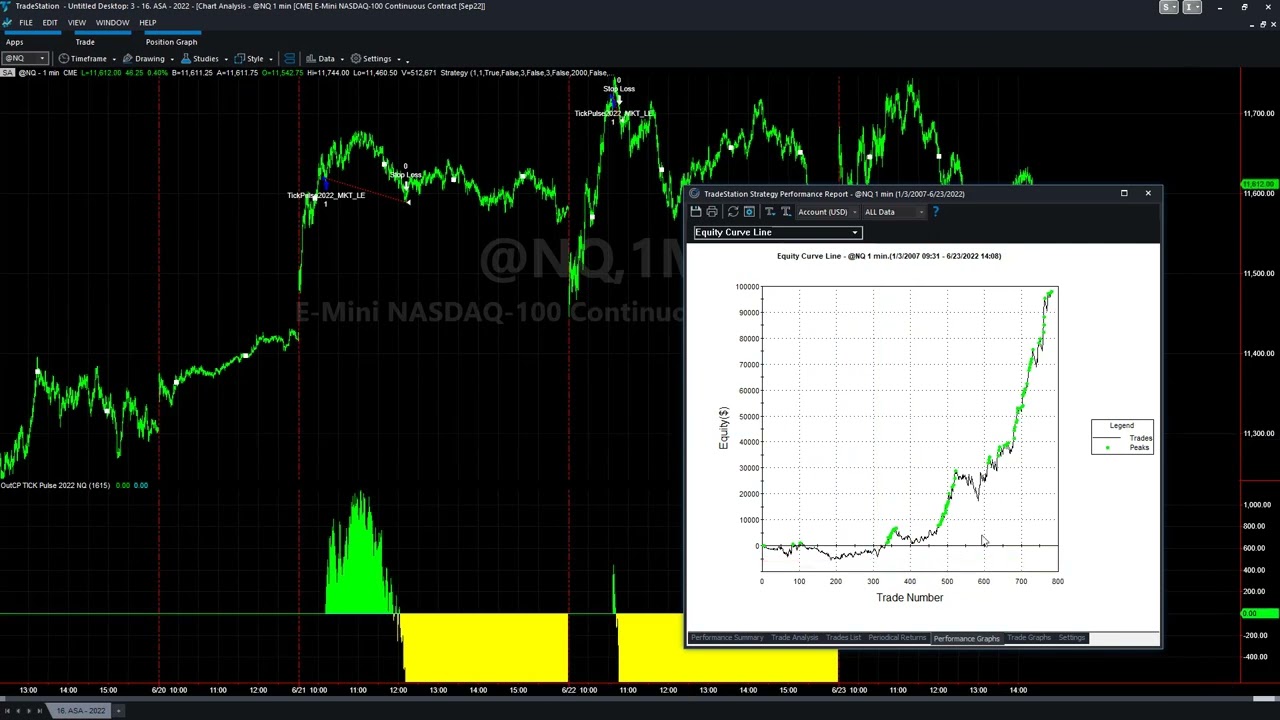The width and height of the screenshot is (1280, 720).
Task: Expand the Studies dropdown arrow
Action: [226, 59]
